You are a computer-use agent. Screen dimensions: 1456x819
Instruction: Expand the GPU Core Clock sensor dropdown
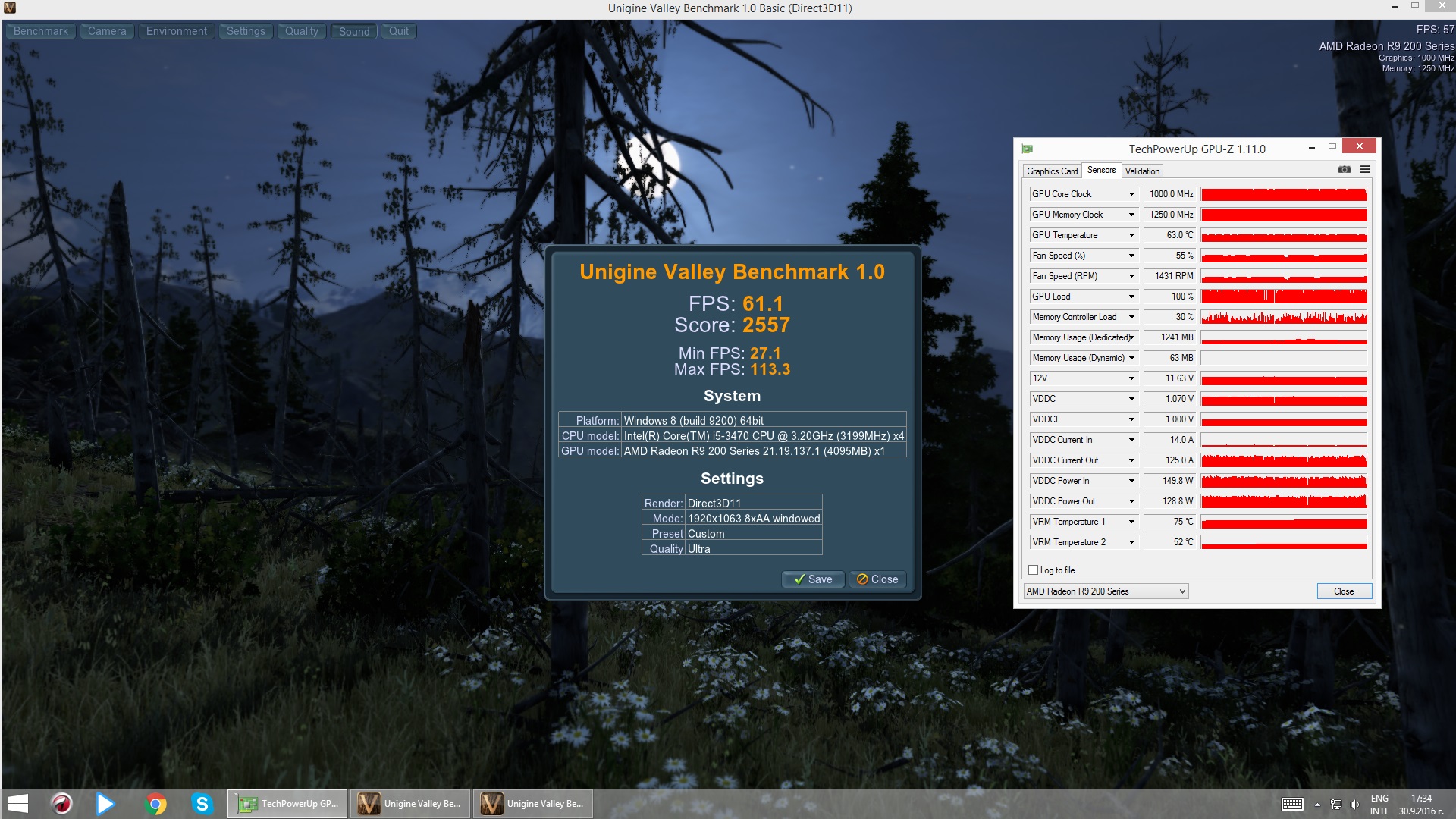(1131, 194)
